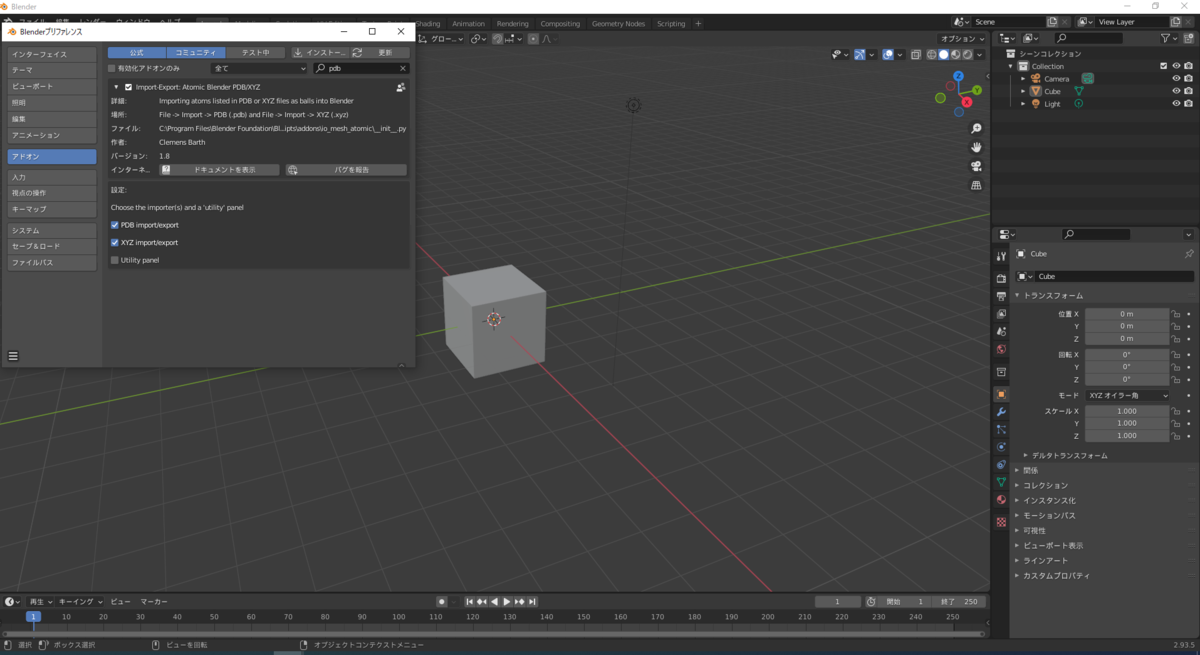Viewport: 1200px width, 655px height.
Task: Click the timeline play button
Action: click(x=506, y=602)
